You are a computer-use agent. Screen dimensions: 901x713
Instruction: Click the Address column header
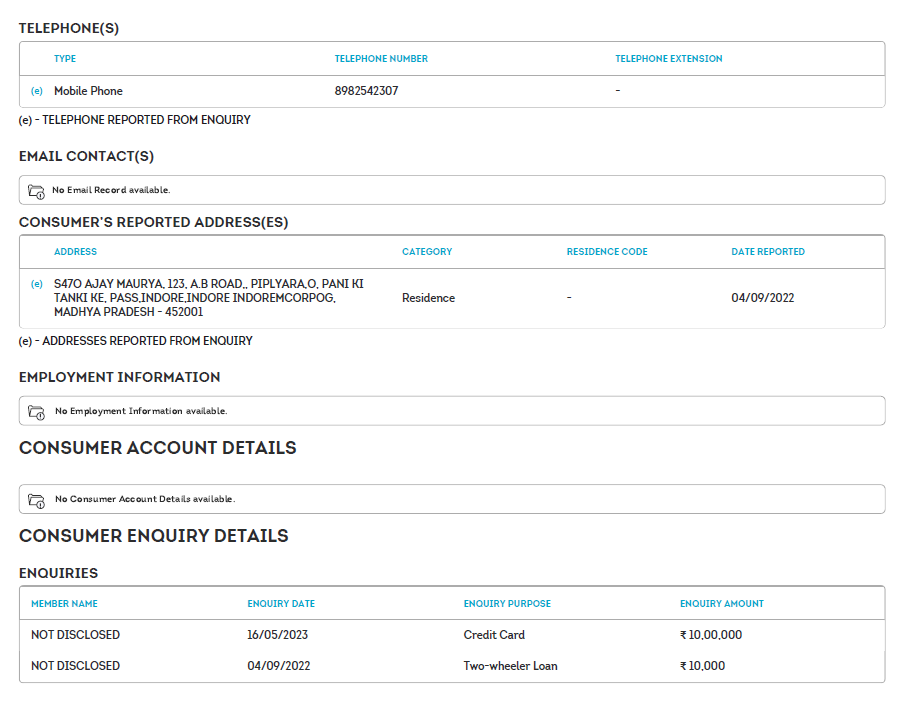tap(75, 252)
